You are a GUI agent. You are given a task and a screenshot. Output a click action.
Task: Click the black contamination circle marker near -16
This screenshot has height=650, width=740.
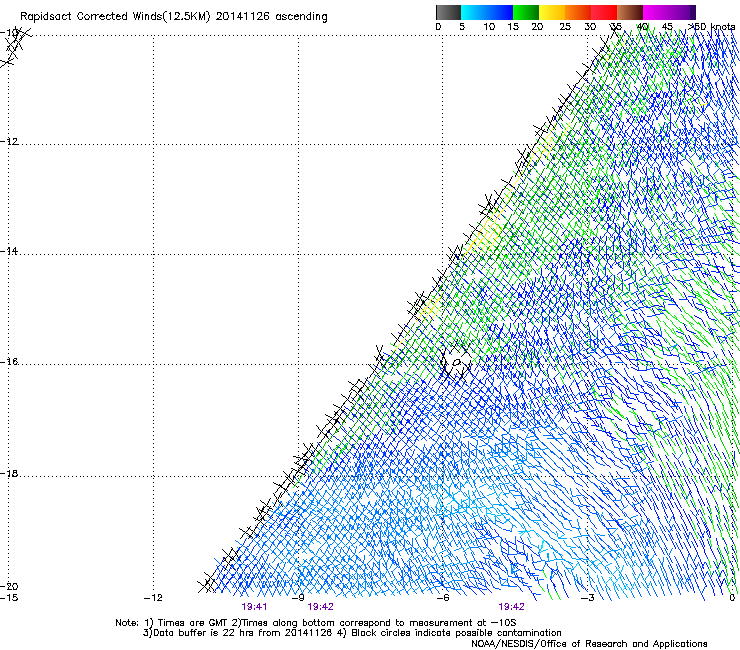456,363
